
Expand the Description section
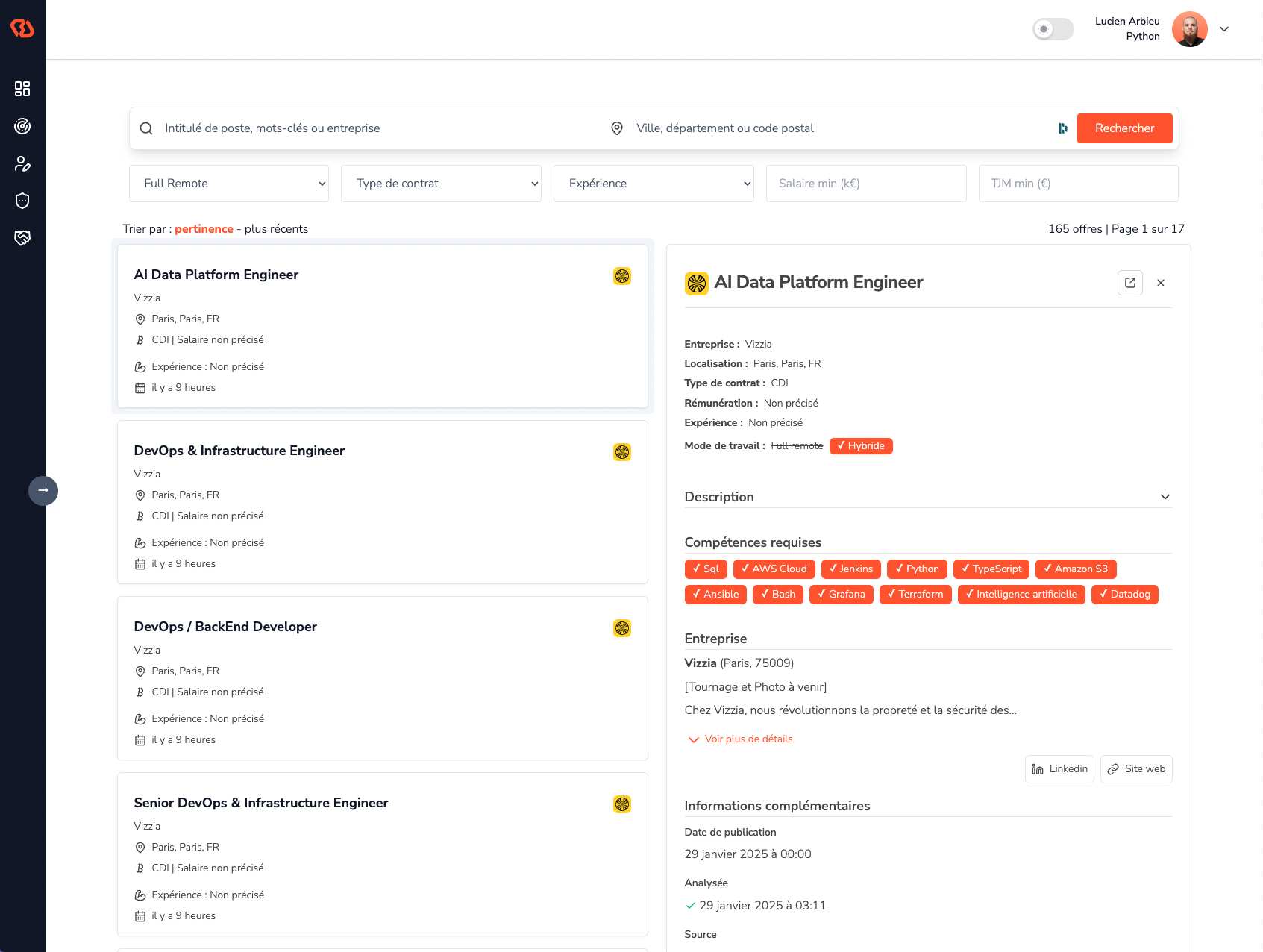pyautogui.click(x=928, y=497)
